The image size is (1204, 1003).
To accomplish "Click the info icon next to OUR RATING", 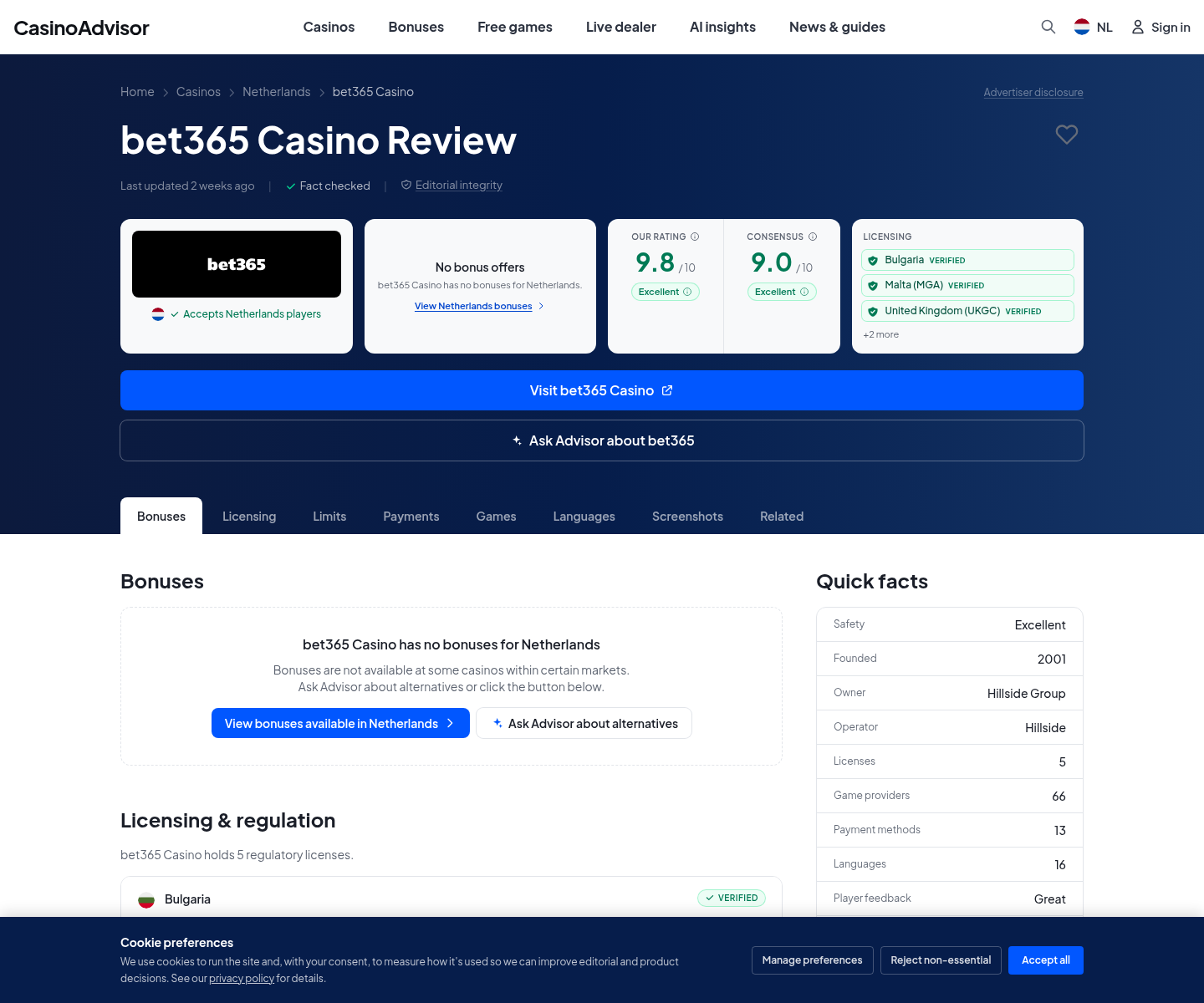I will click(695, 237).
